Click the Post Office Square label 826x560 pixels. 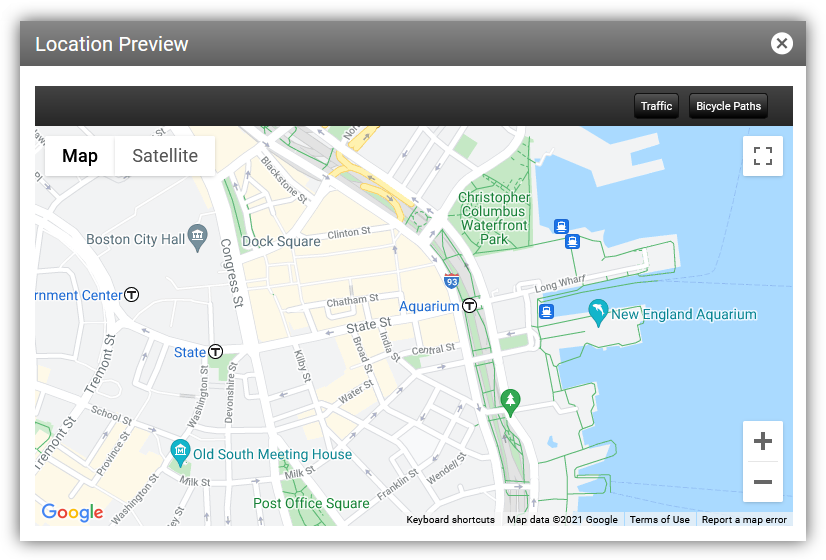311,503
